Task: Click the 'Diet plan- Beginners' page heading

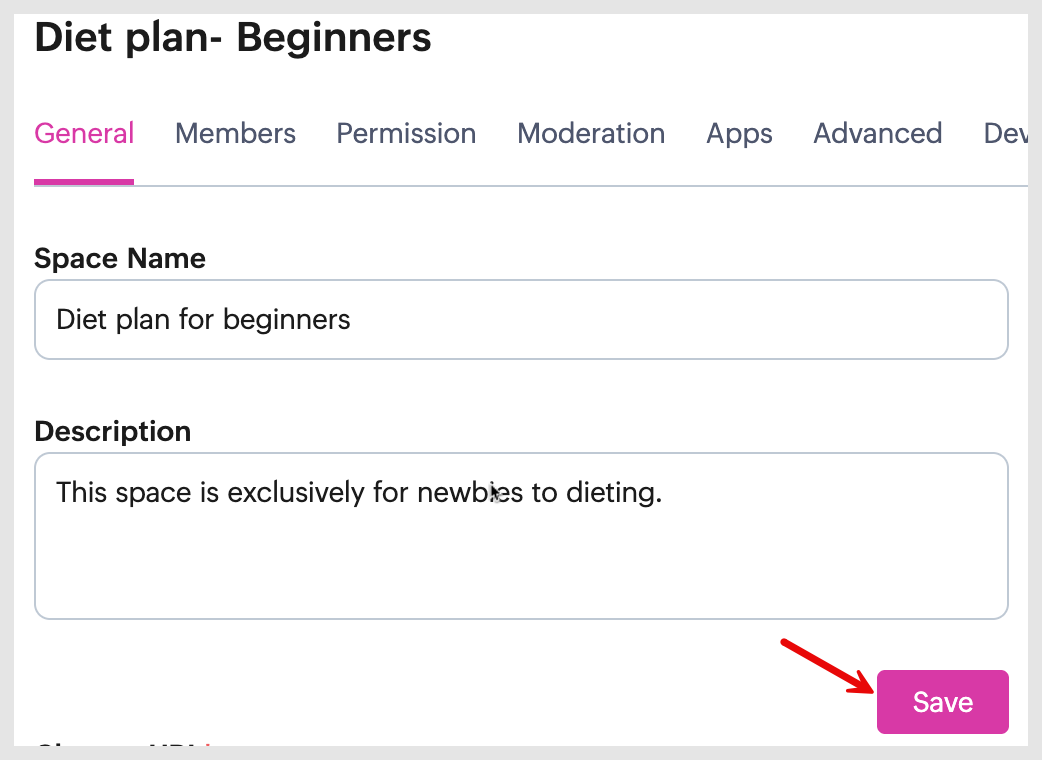Action: [x=233, y=38]
